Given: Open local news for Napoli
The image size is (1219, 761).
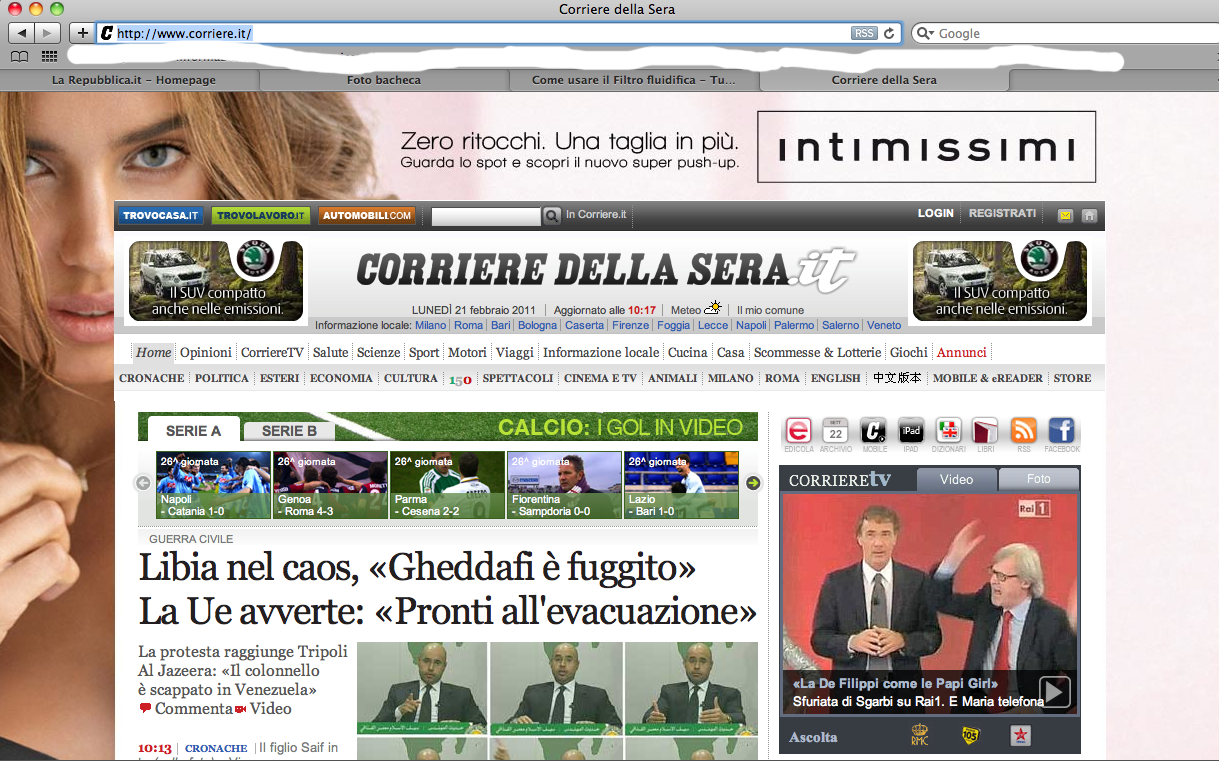Looking at the screenshot, I should click(x=751, y=325).
